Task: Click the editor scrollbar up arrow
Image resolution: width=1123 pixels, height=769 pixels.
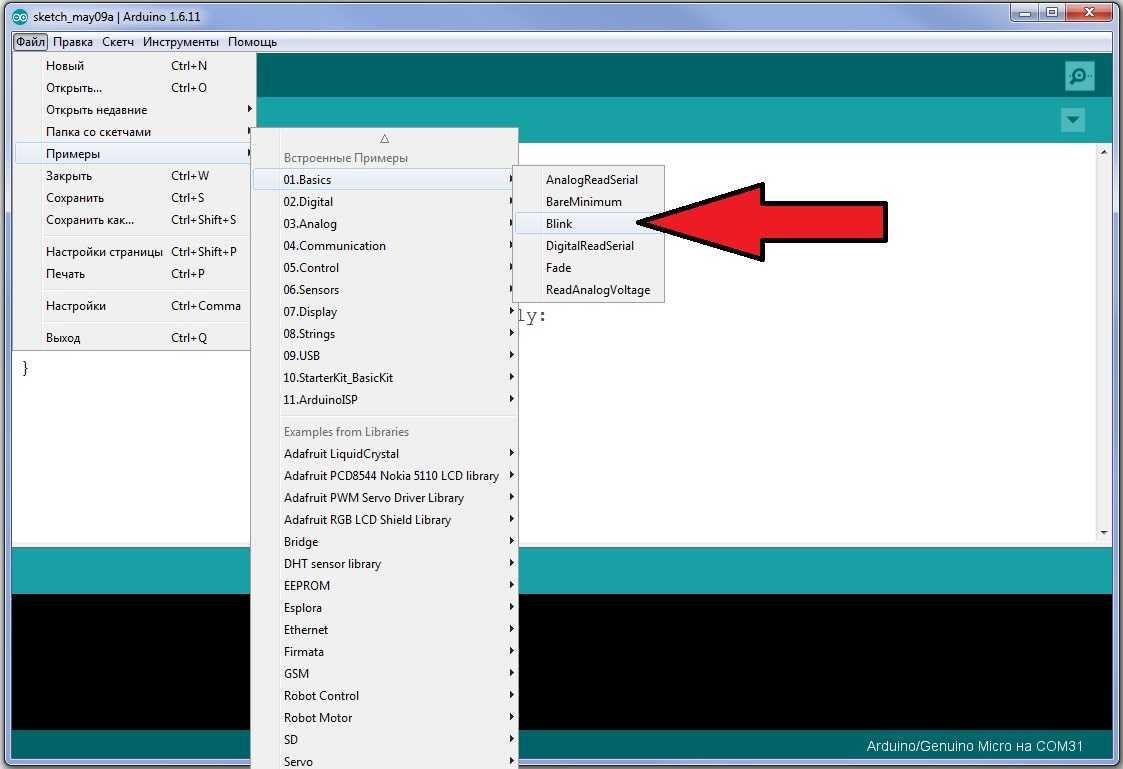Action: (1104, 152)
